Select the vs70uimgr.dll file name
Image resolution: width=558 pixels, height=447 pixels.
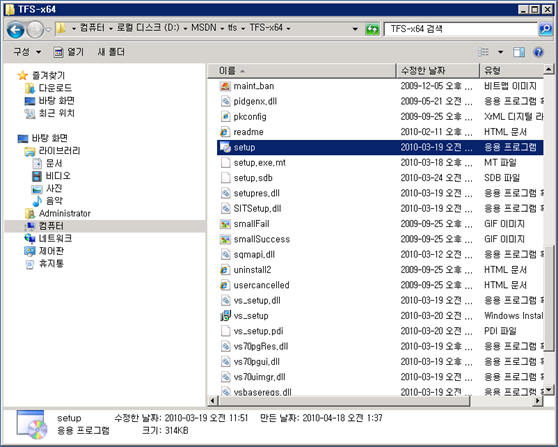259,377
